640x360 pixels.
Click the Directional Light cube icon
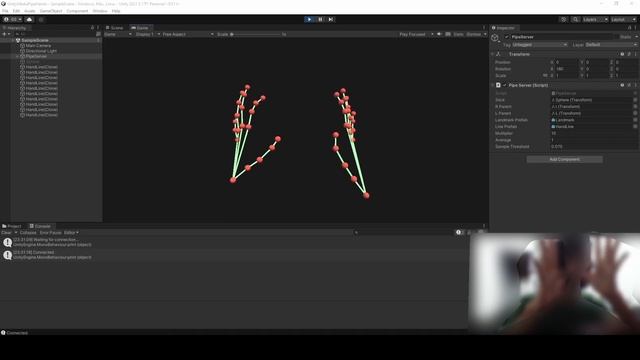click(22, 51)
